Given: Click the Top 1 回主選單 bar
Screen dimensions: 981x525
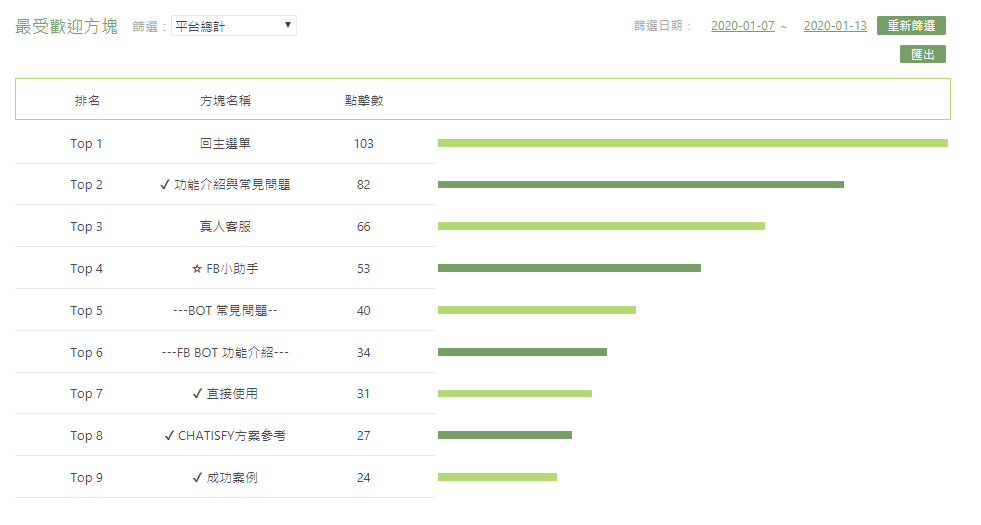Looking at the screenshot, I should click(x=692, y=143).
